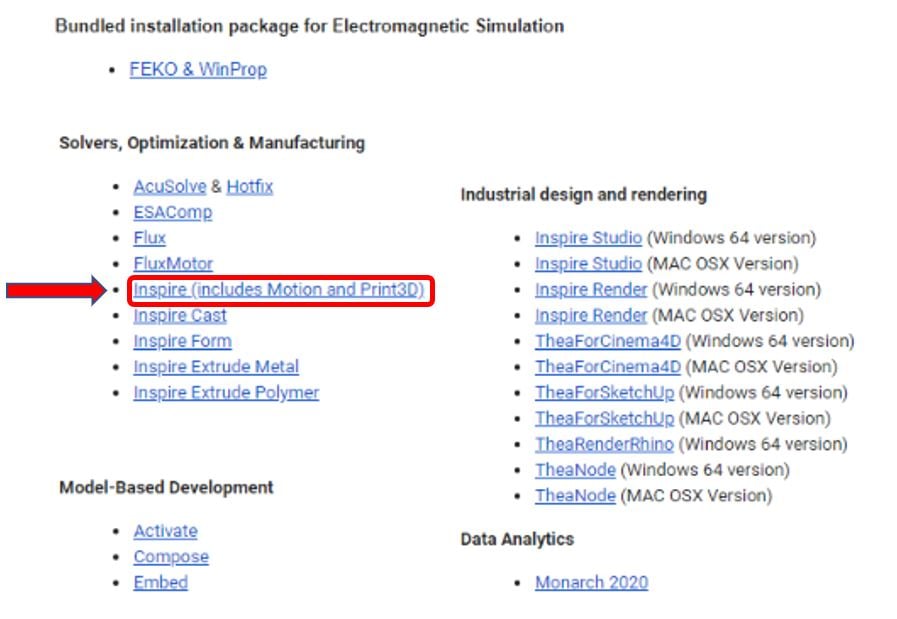897x619 pixels.
Task: Open TheaForCinema4D Windows 64 version link
Action: (608, 341)
